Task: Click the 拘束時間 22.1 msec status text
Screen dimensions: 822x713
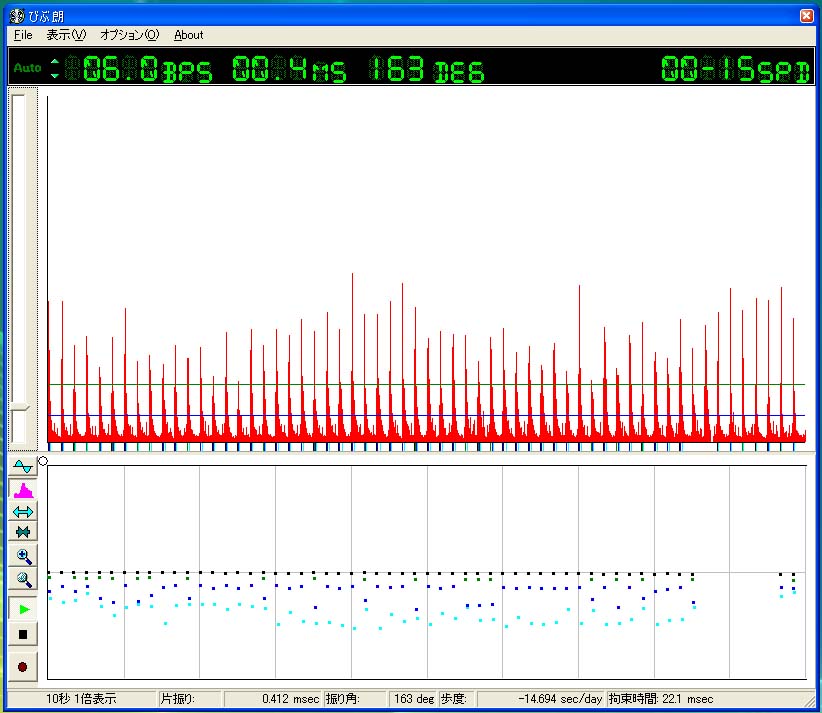Action: coord(661,699)
